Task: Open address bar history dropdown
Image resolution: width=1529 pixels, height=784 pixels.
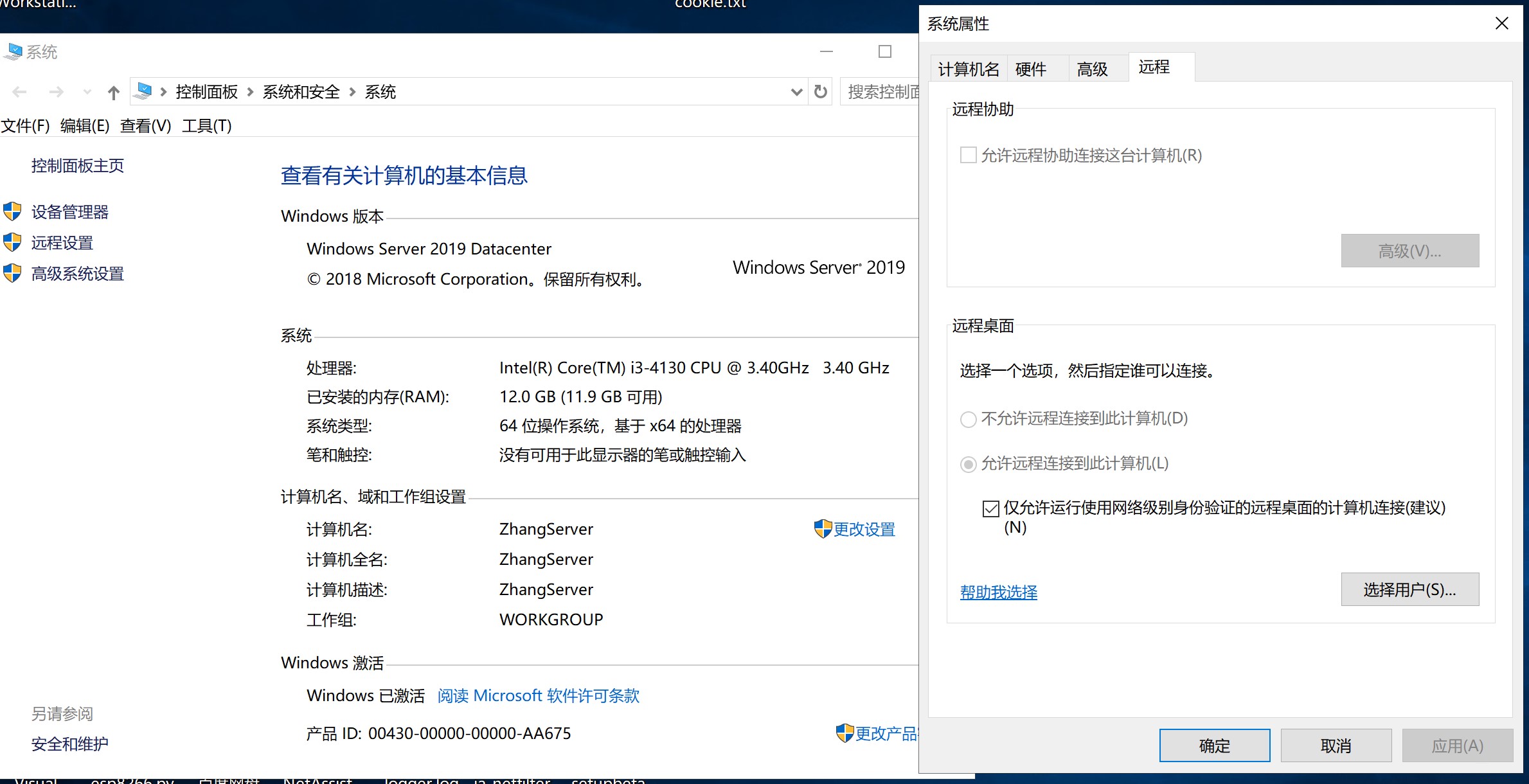Action: [x=796, y=92]
